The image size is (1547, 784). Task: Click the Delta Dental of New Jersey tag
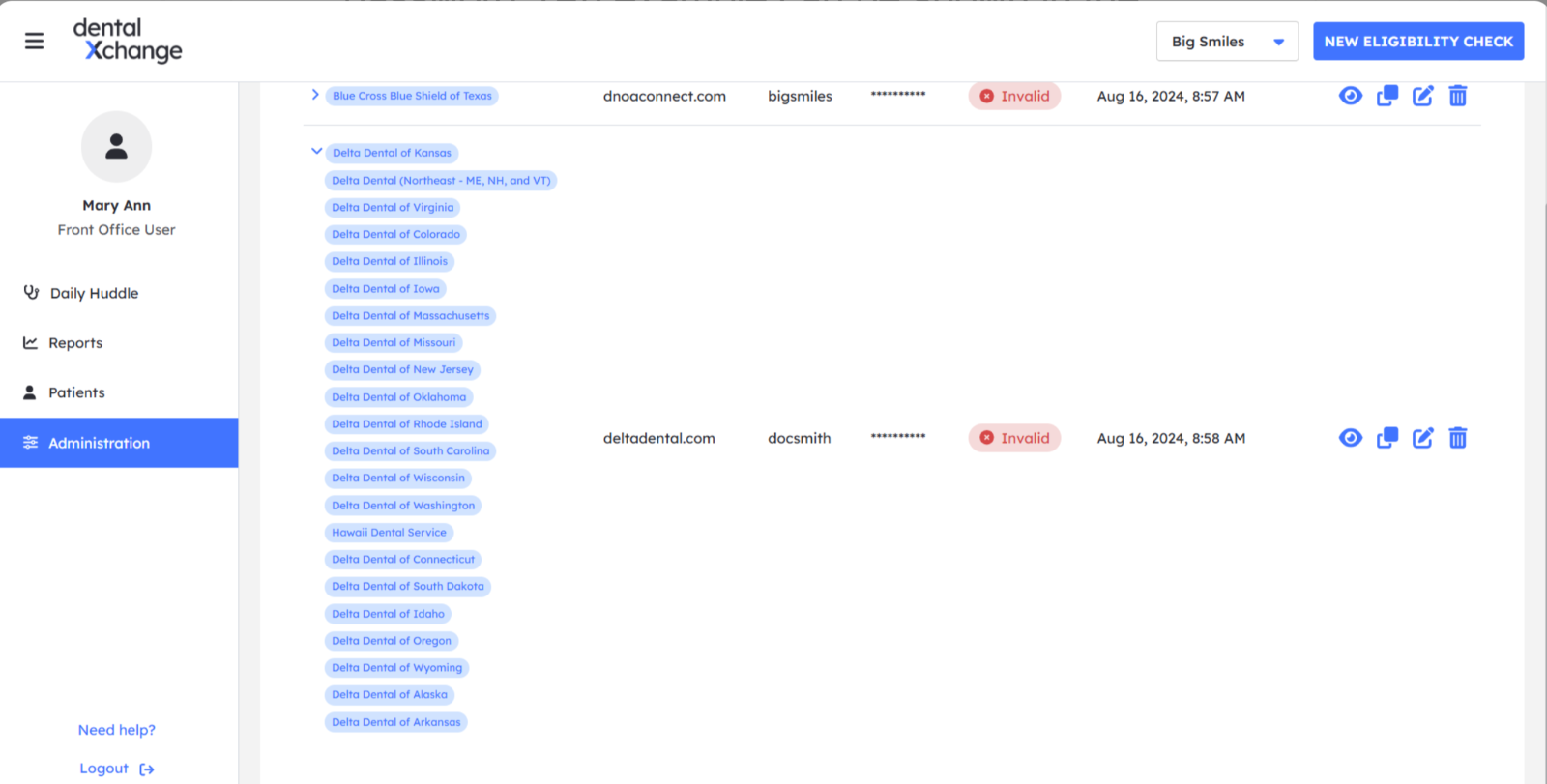click(x=402, y=370)
